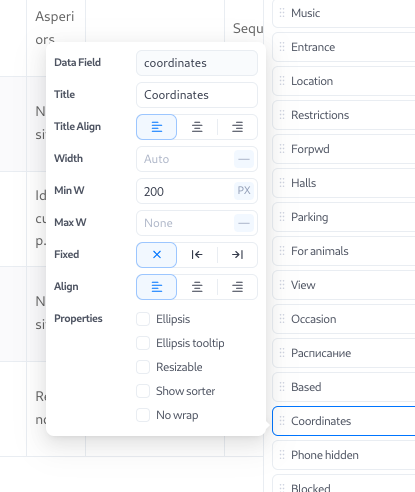Open the Max W unit selector
The width and height of the screenshot is (415, 492).
click(x=244, y=223)
